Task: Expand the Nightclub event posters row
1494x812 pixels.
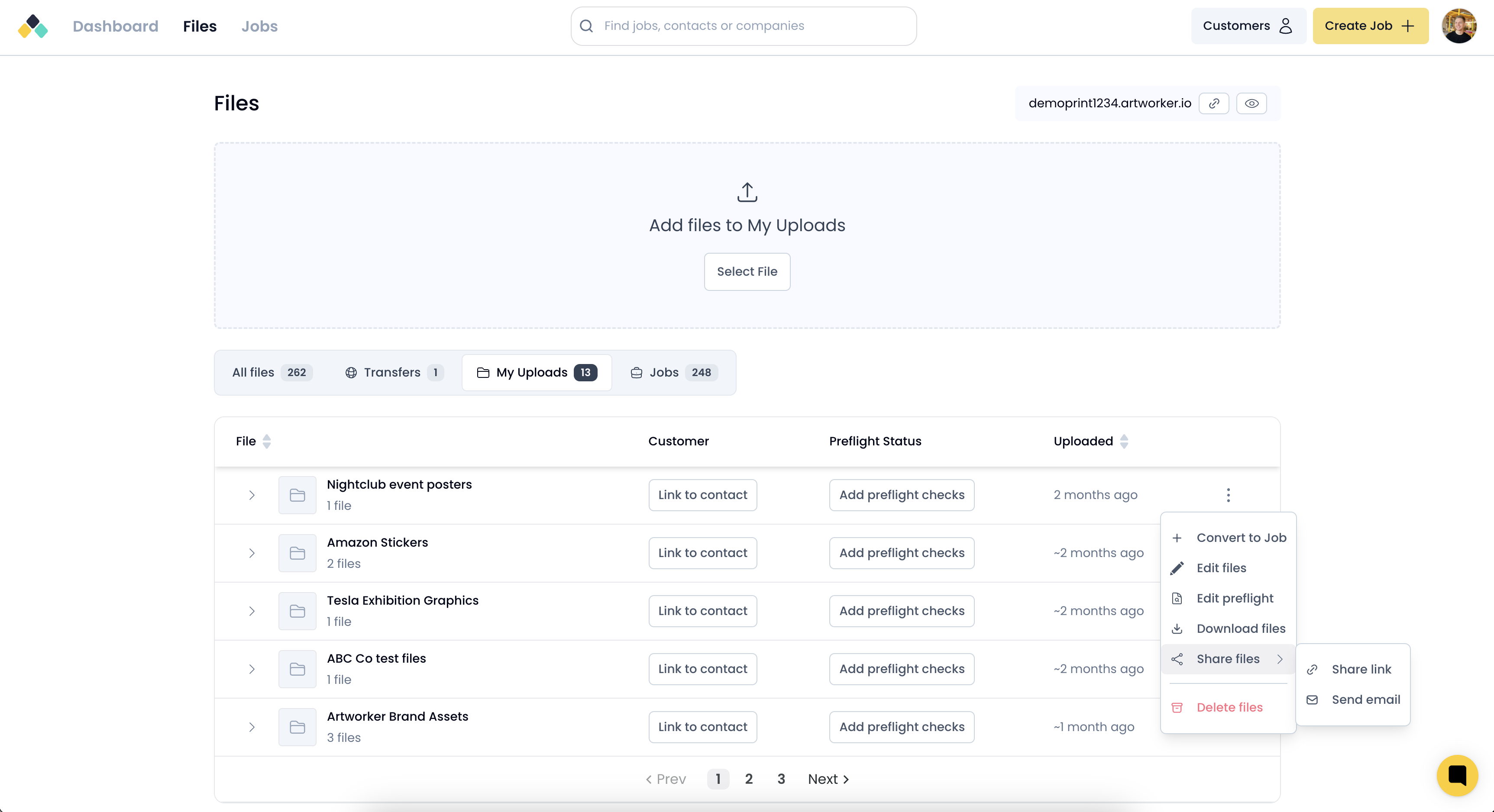Action: coord(252,495)
